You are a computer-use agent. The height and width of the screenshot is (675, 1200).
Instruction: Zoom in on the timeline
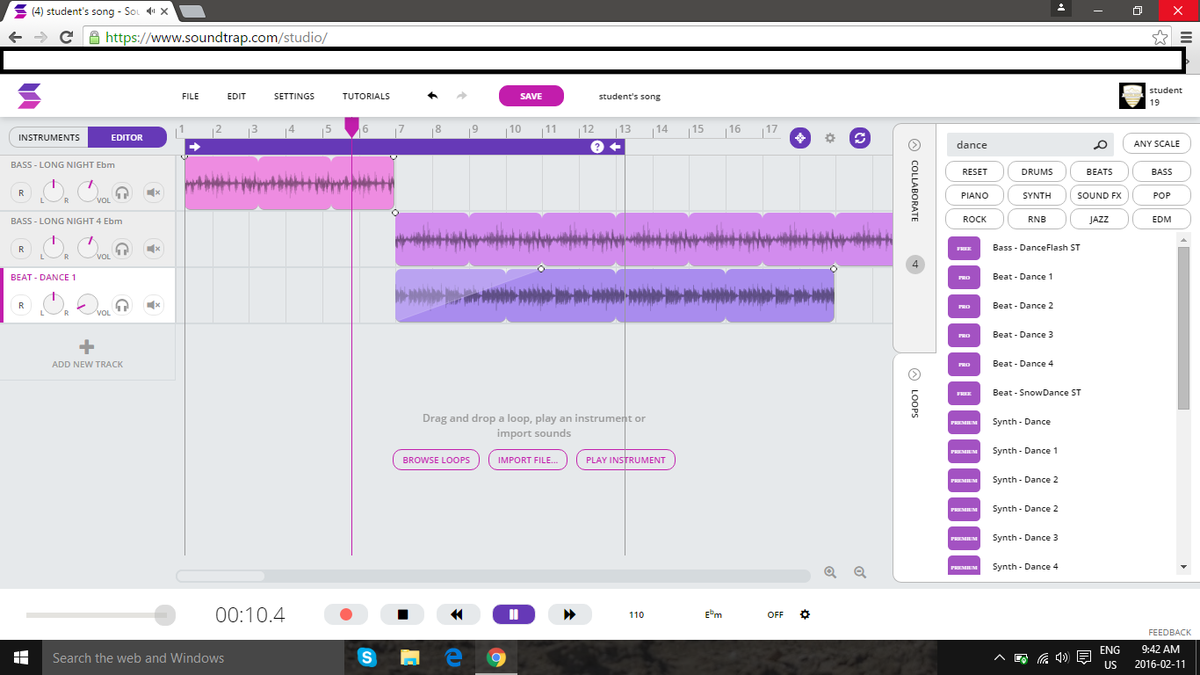pos(830,572)
